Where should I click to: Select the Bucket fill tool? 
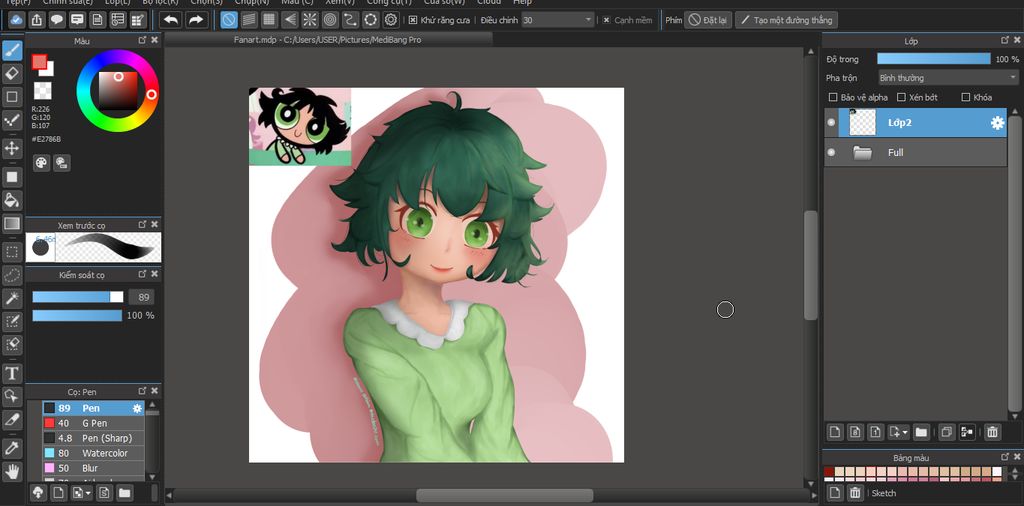pyautogui.click(x=12, y=200)
